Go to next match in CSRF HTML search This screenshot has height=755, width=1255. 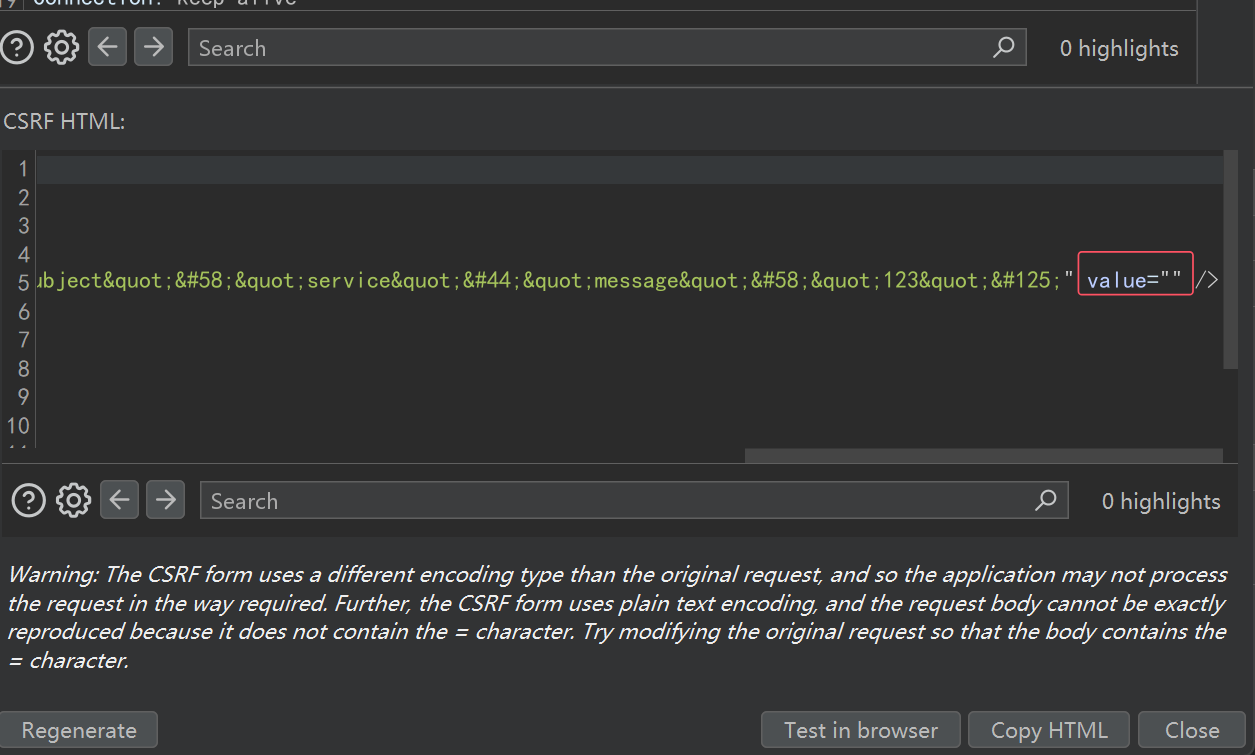pyautogui.click(x=165, y=499)
